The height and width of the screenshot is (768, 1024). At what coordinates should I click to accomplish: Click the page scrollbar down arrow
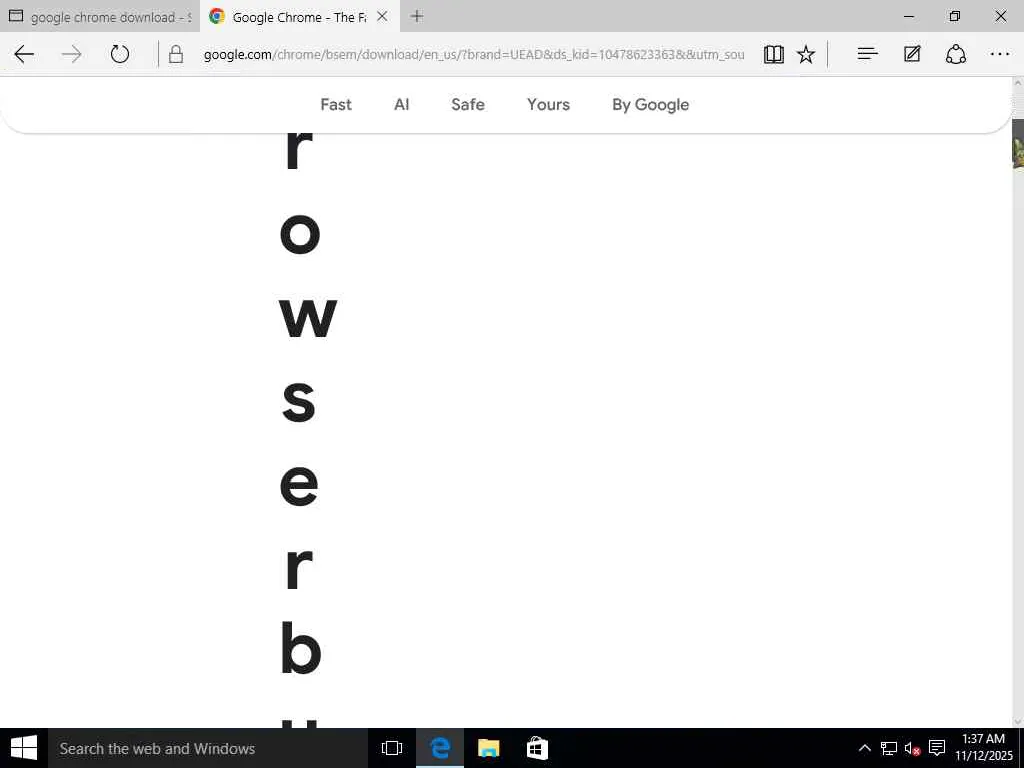coord(1017,722)
